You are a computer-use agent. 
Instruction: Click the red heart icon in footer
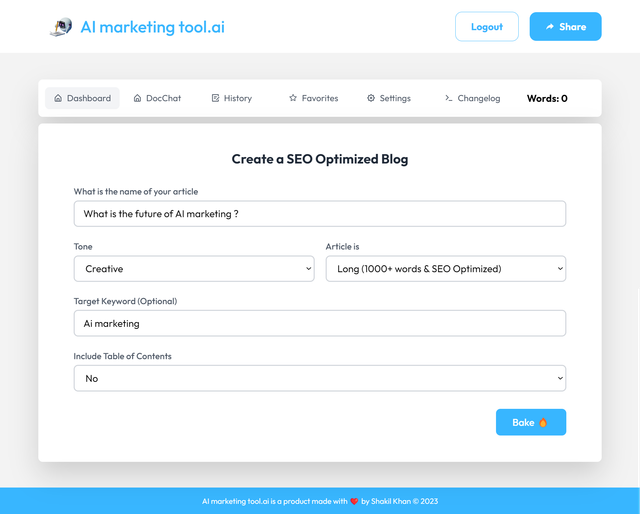(x=354, y=501)
